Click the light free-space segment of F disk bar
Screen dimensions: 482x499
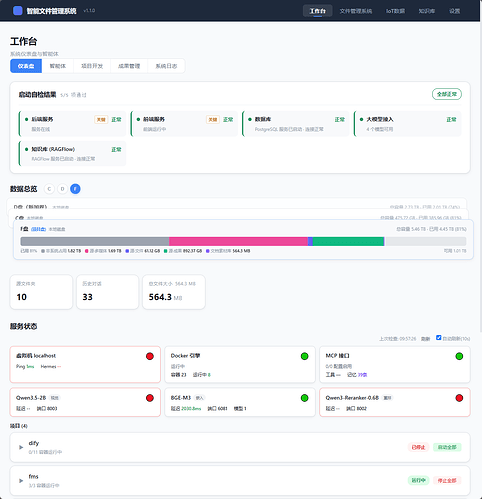click(x=425, y=241)
